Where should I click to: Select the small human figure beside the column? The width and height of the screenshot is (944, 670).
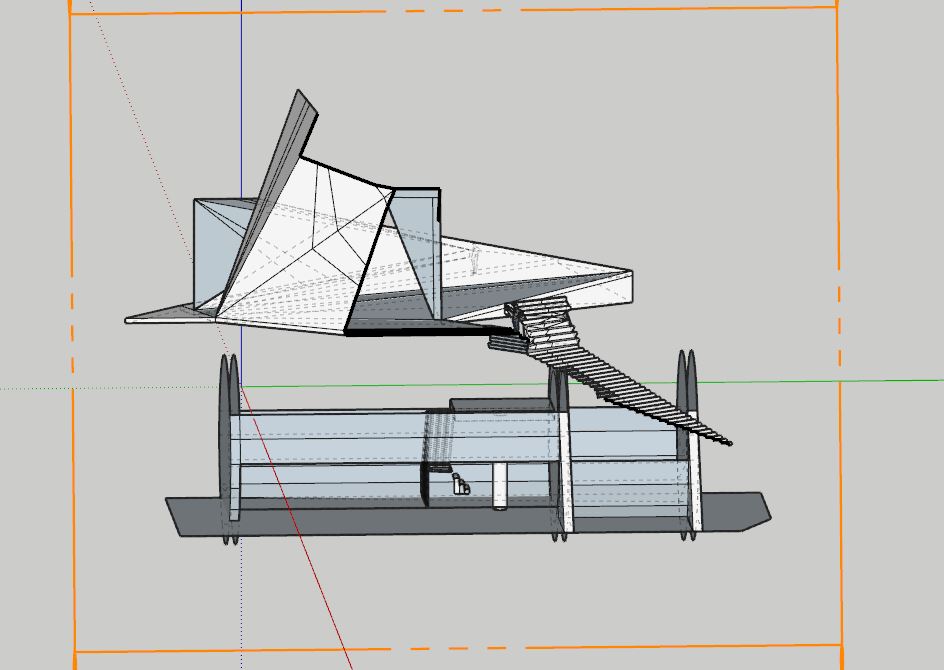(461, 484)
